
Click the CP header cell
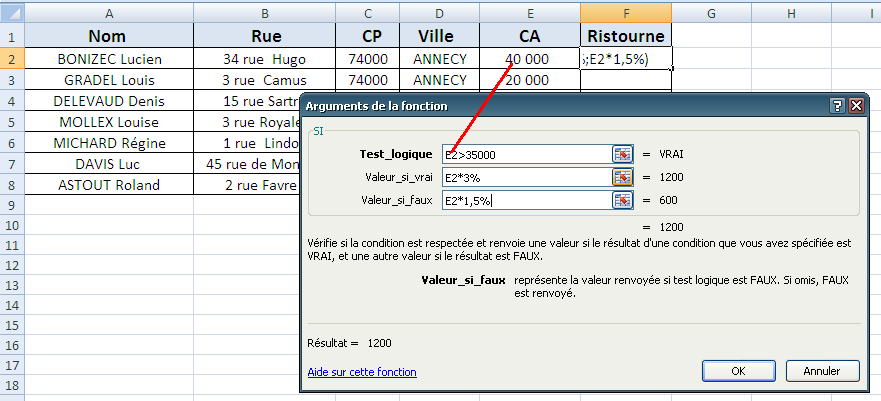click(x=367, y=36)
